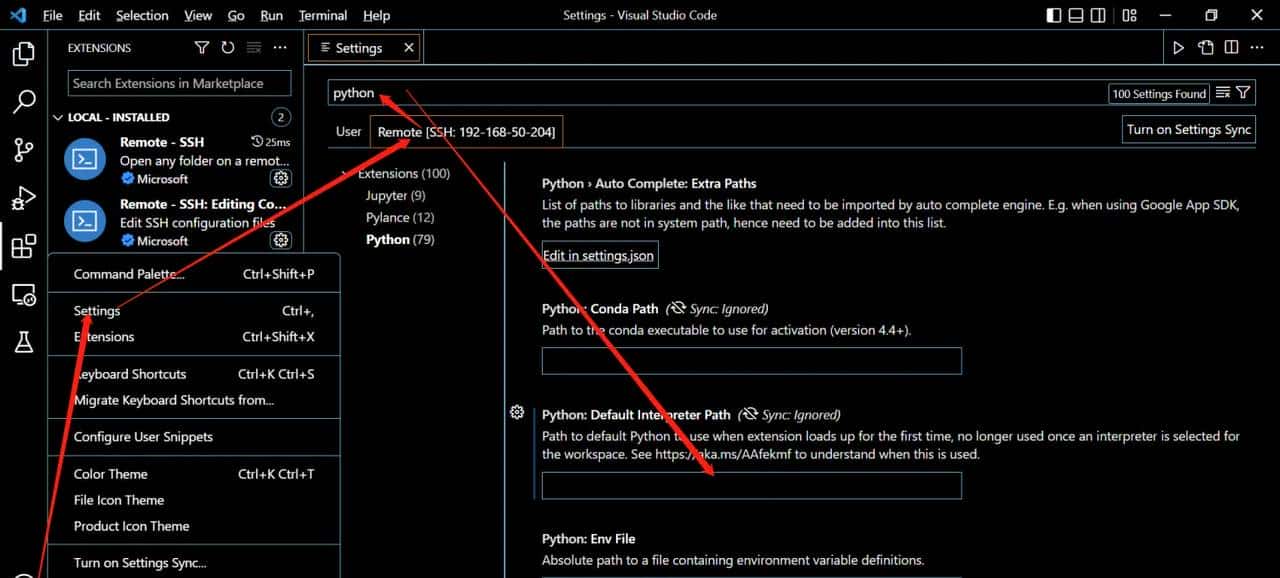Open Keyboard Shortcuts from the menu

point(131,374)
